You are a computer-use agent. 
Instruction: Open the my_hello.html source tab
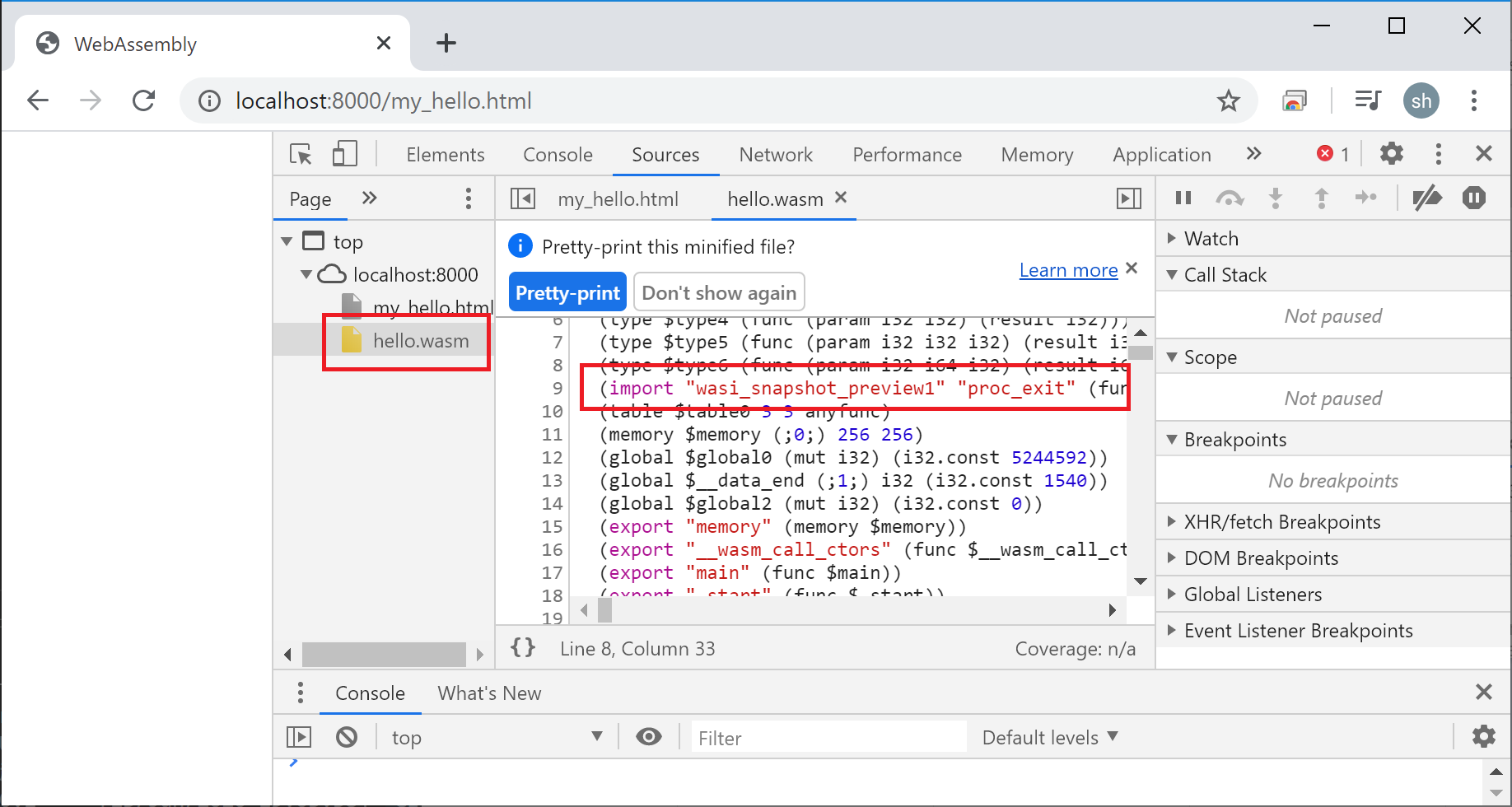tap(618, 198)
